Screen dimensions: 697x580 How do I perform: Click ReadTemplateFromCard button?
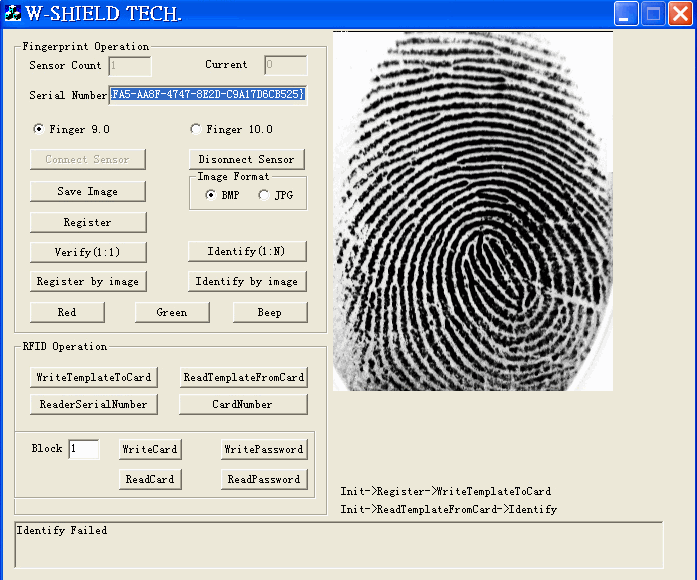pos(244,377)
